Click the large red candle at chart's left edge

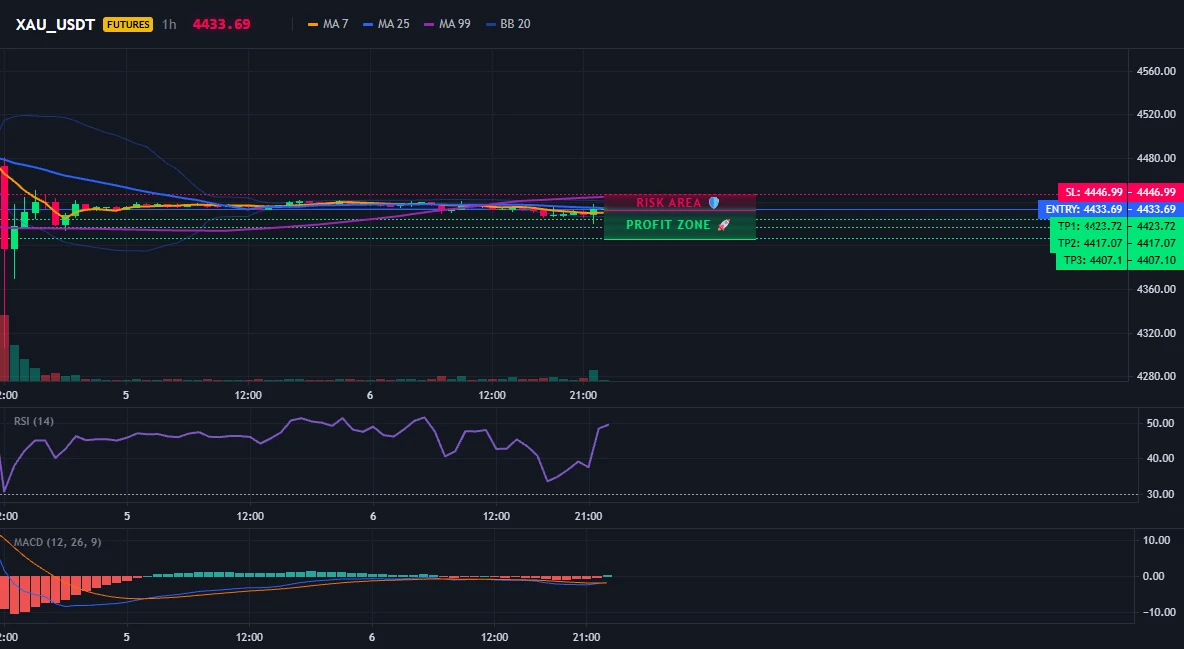click(x=5, y=208)
